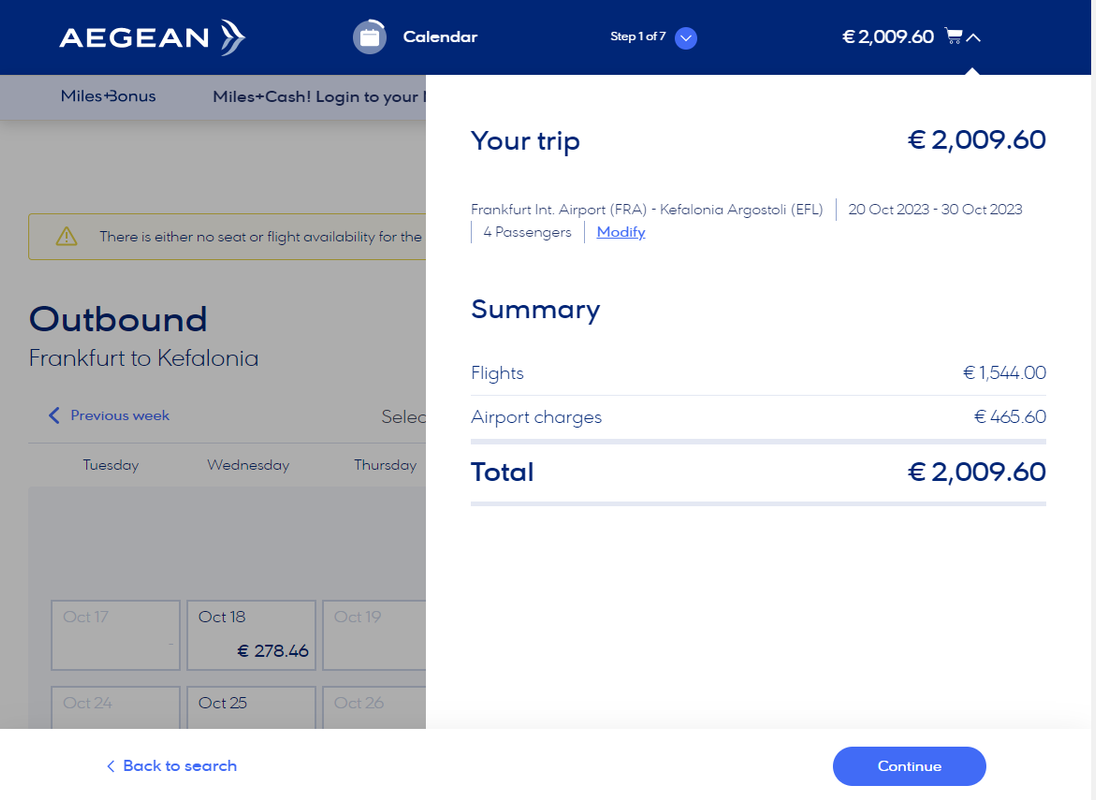Click the € 2,009.60 total in the header

tap(887, 37)
